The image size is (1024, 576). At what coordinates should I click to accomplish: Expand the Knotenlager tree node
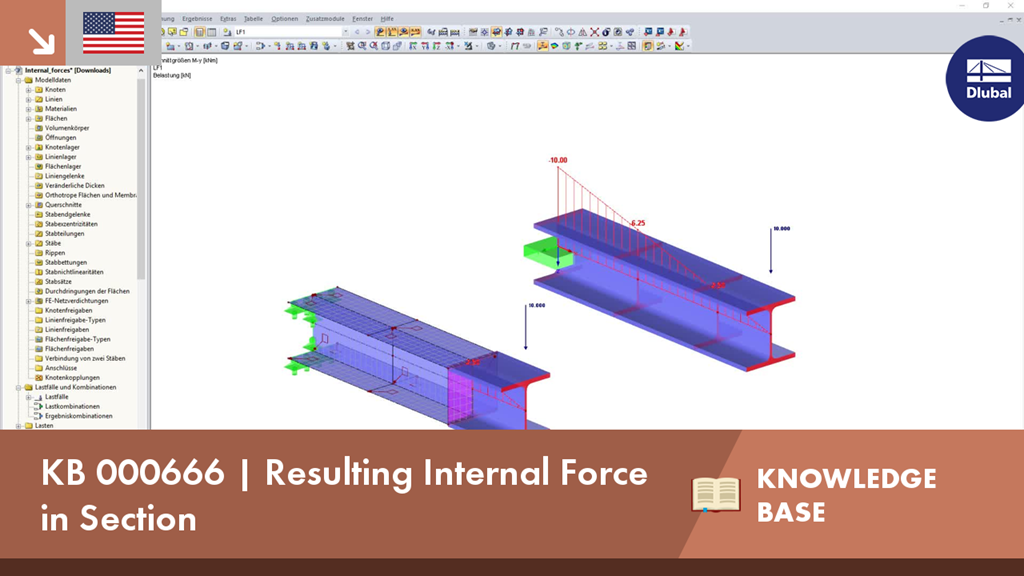coord(29,147)
